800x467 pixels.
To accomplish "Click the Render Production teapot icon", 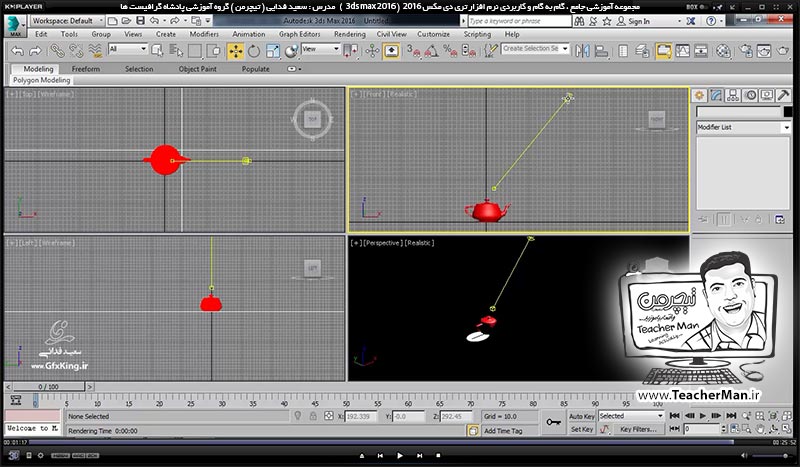I will [783, 51].
